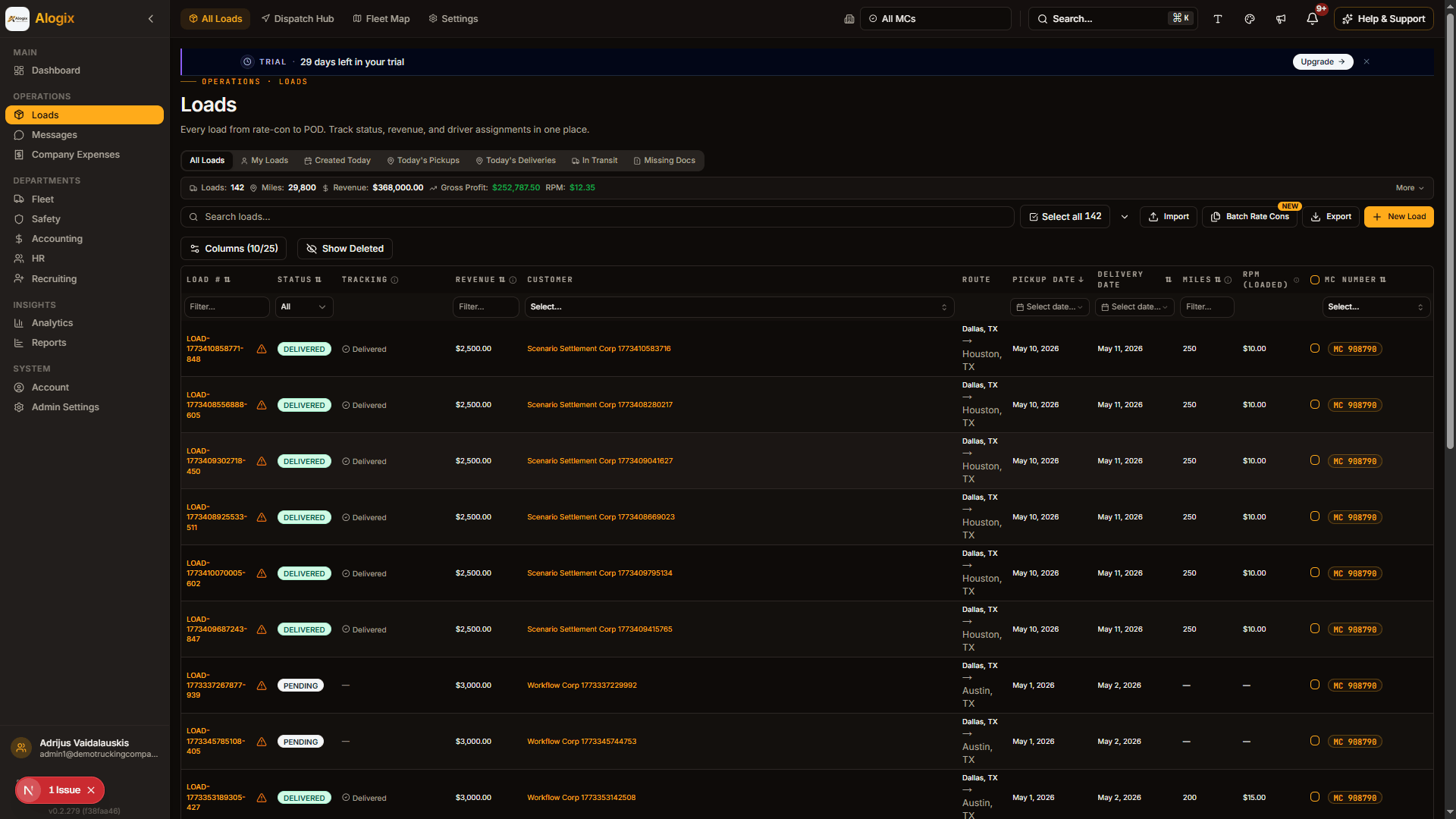Collapse the sidebar with the chevron arrow

pos(151,18)
